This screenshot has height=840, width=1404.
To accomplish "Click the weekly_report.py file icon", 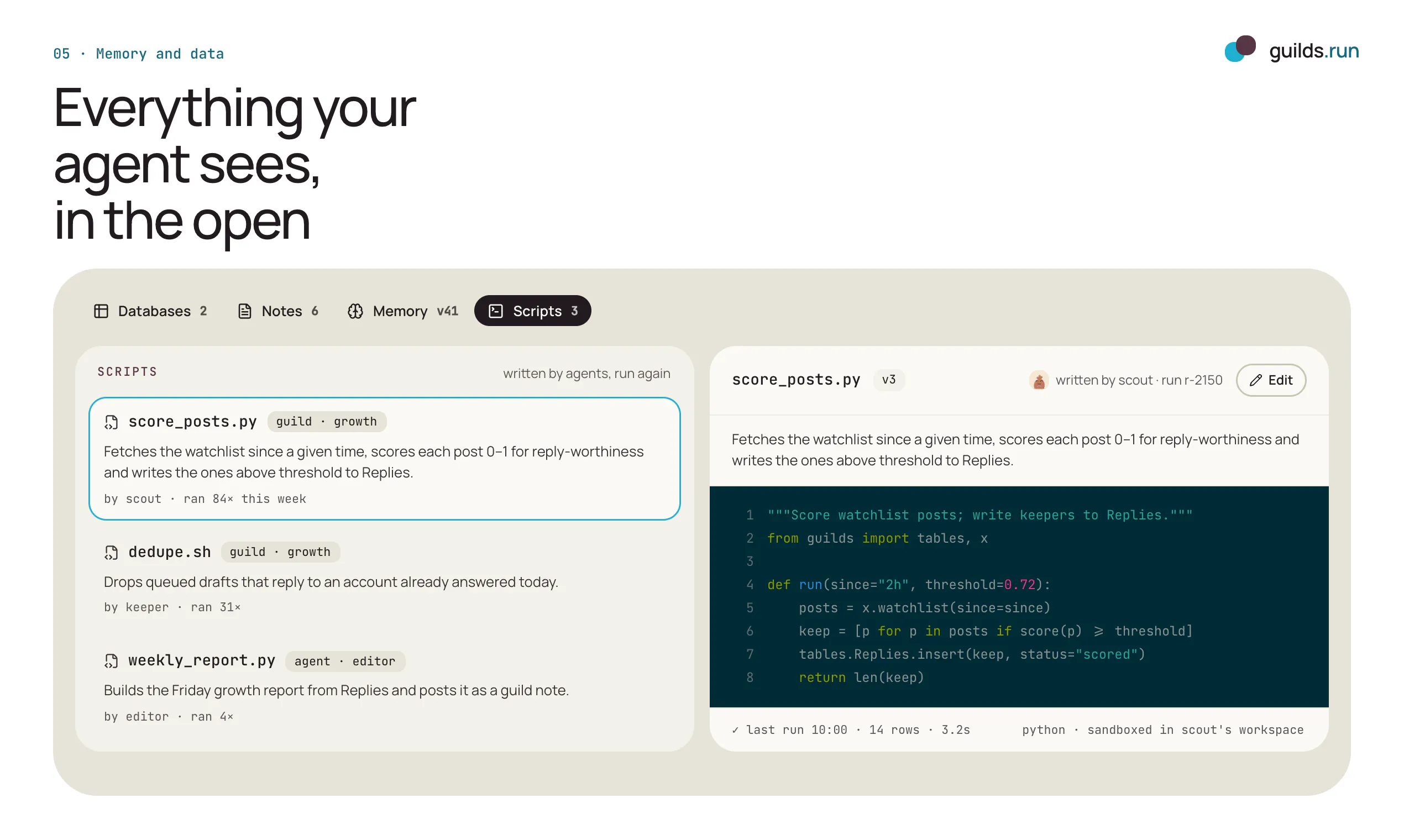I will click(x=111, y=661).
